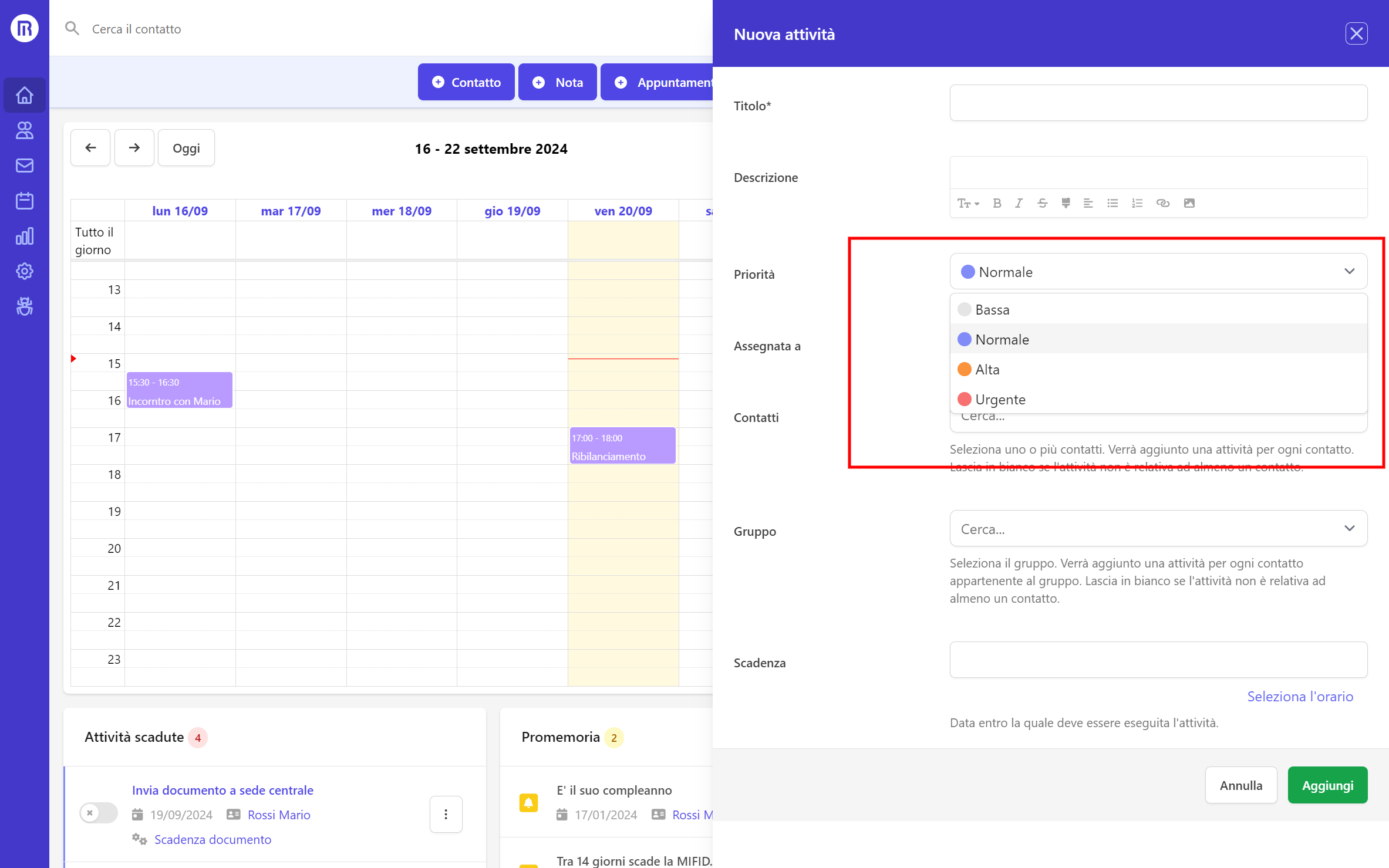Open the Incorntro con Mario calendar event
The height and width of the screenshot is (868, 1389).
click(179, 390)
